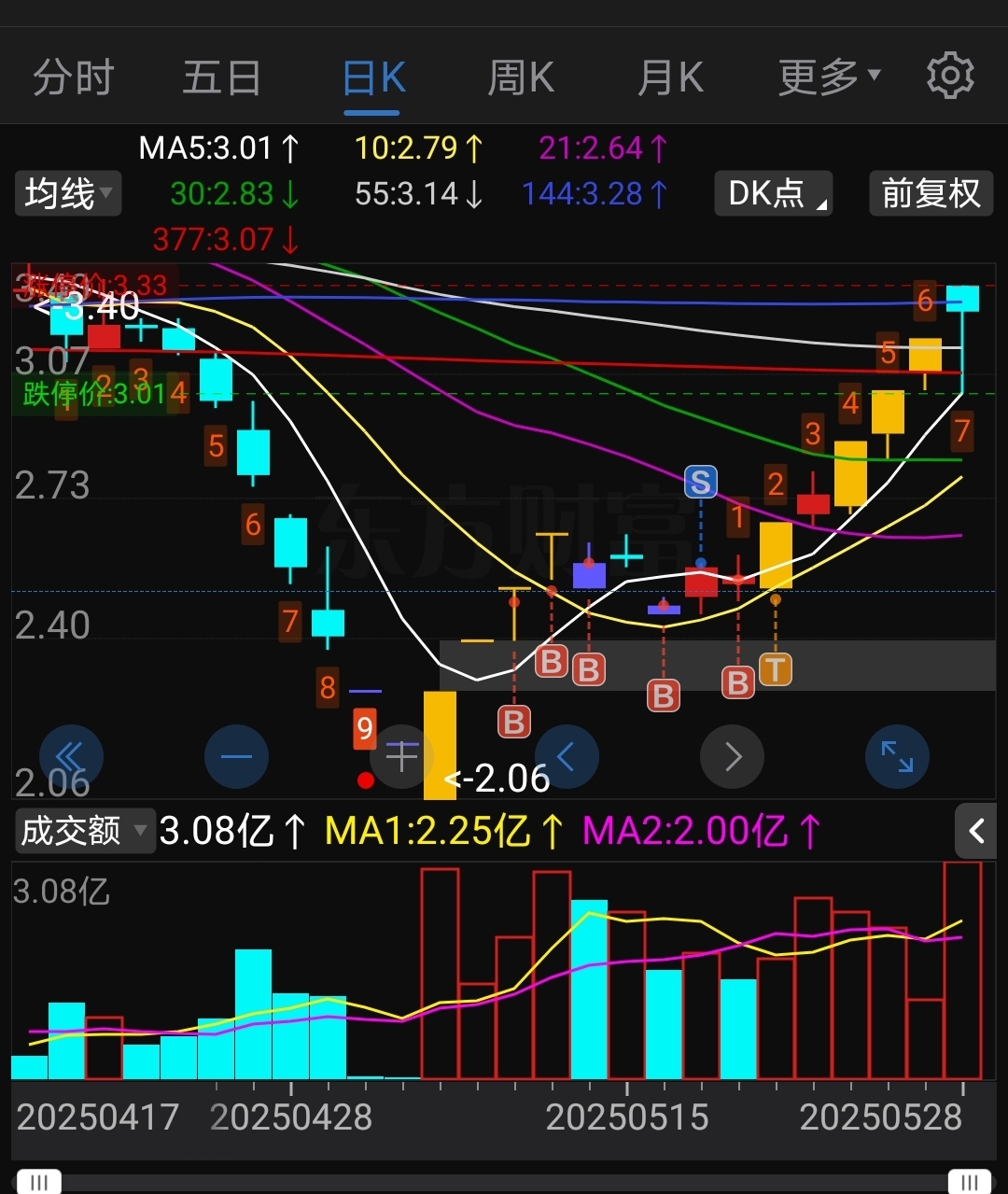
Task: Tap the 20250417 date label
Action: (98, 1117)
